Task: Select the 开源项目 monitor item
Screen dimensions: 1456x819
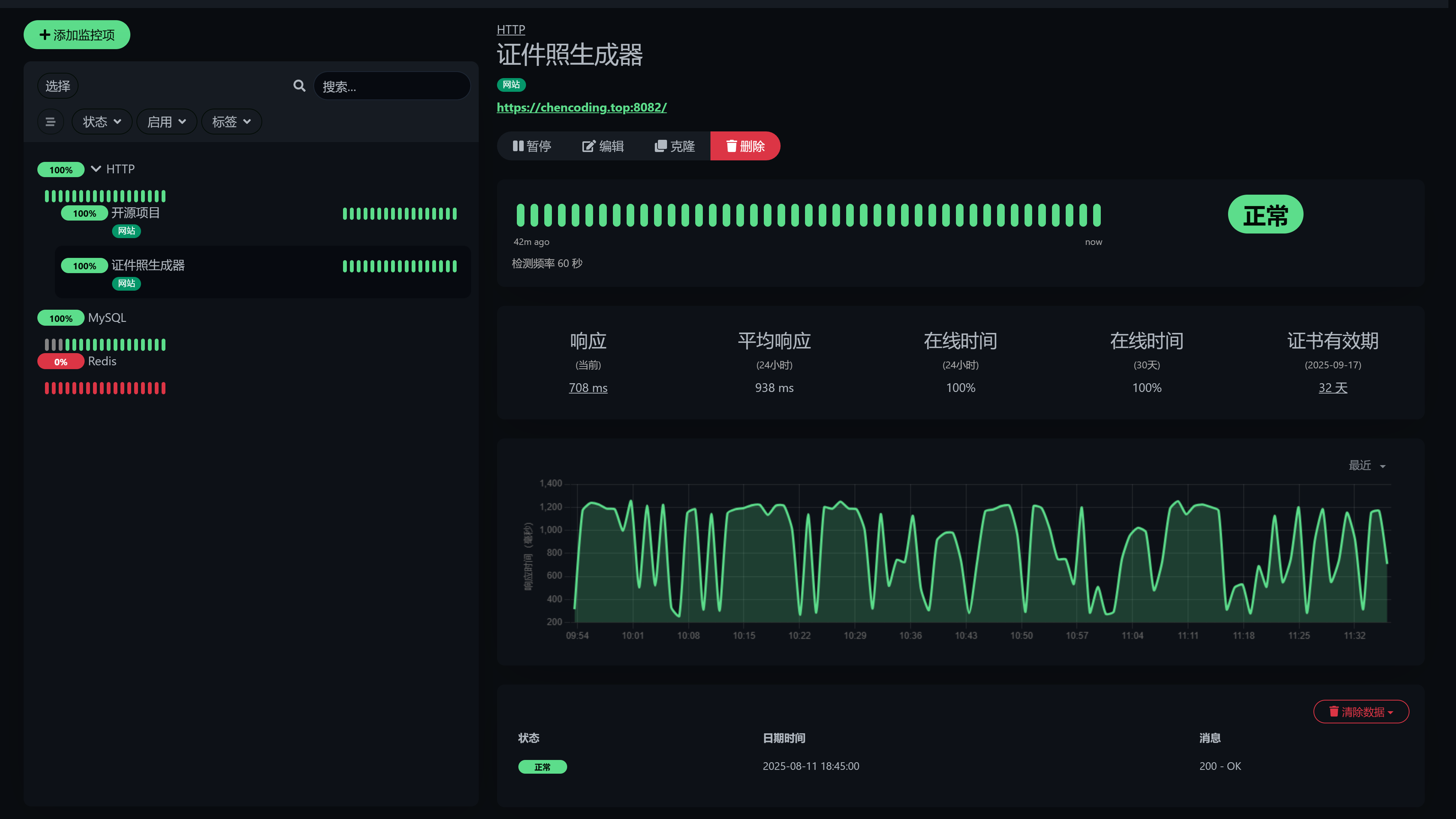Action: pyautogui.click(x=136, y=213)
